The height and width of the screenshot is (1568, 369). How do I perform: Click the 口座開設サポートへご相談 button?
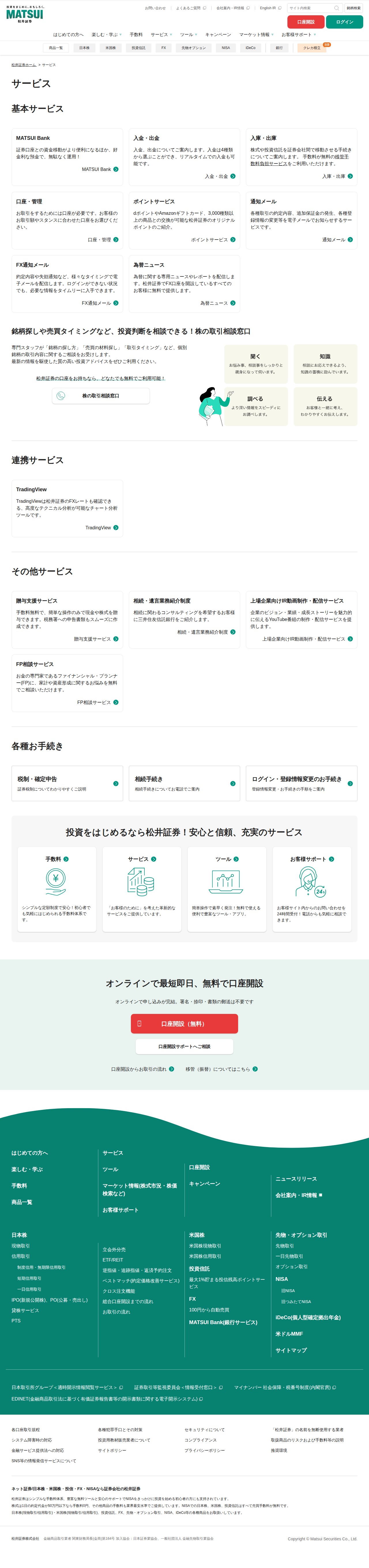[x=184, y=1046]
